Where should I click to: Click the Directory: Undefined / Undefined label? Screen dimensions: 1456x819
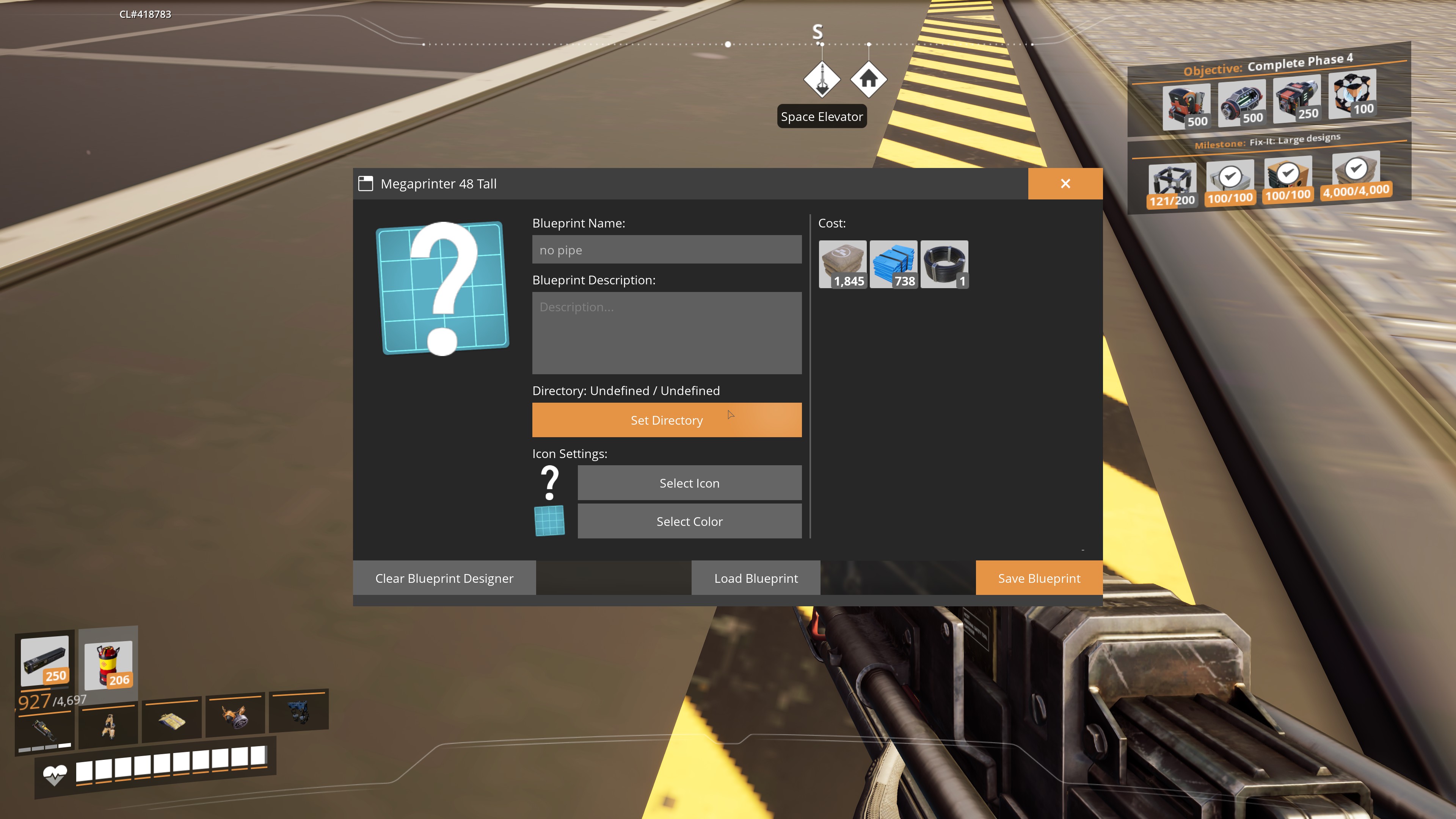coord(626,391)
